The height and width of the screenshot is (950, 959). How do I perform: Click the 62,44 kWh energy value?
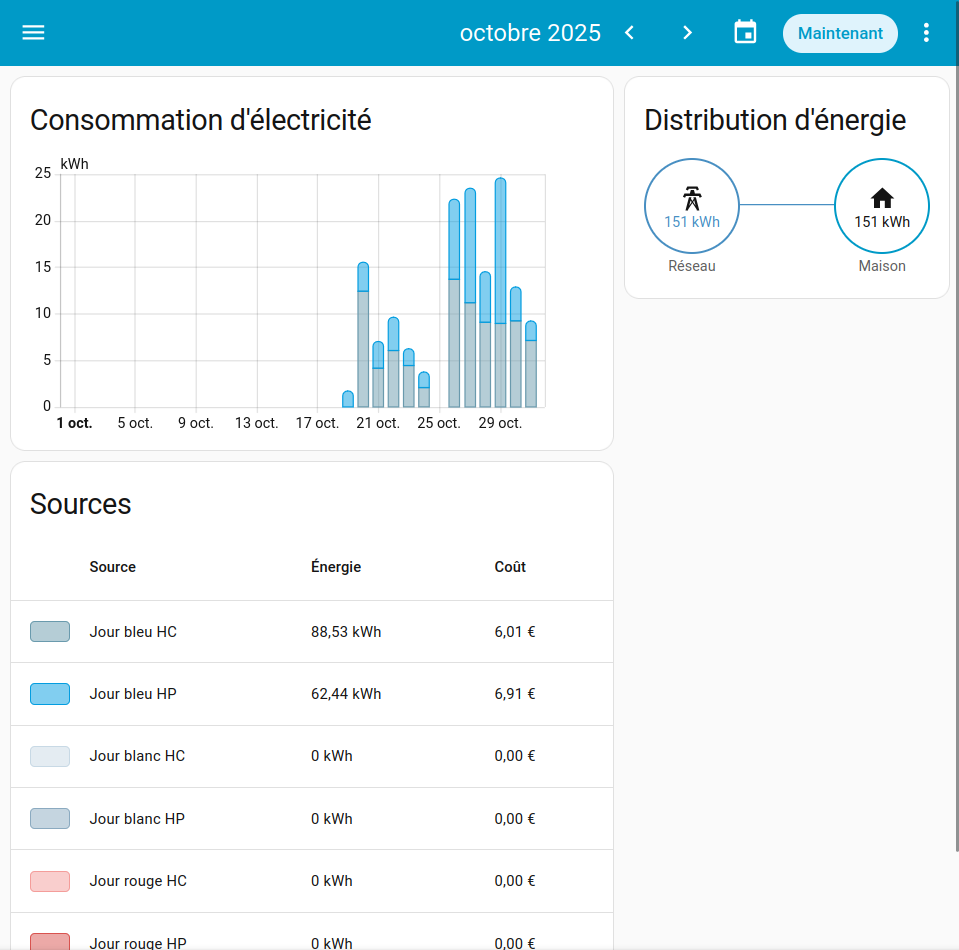(346, 694)
